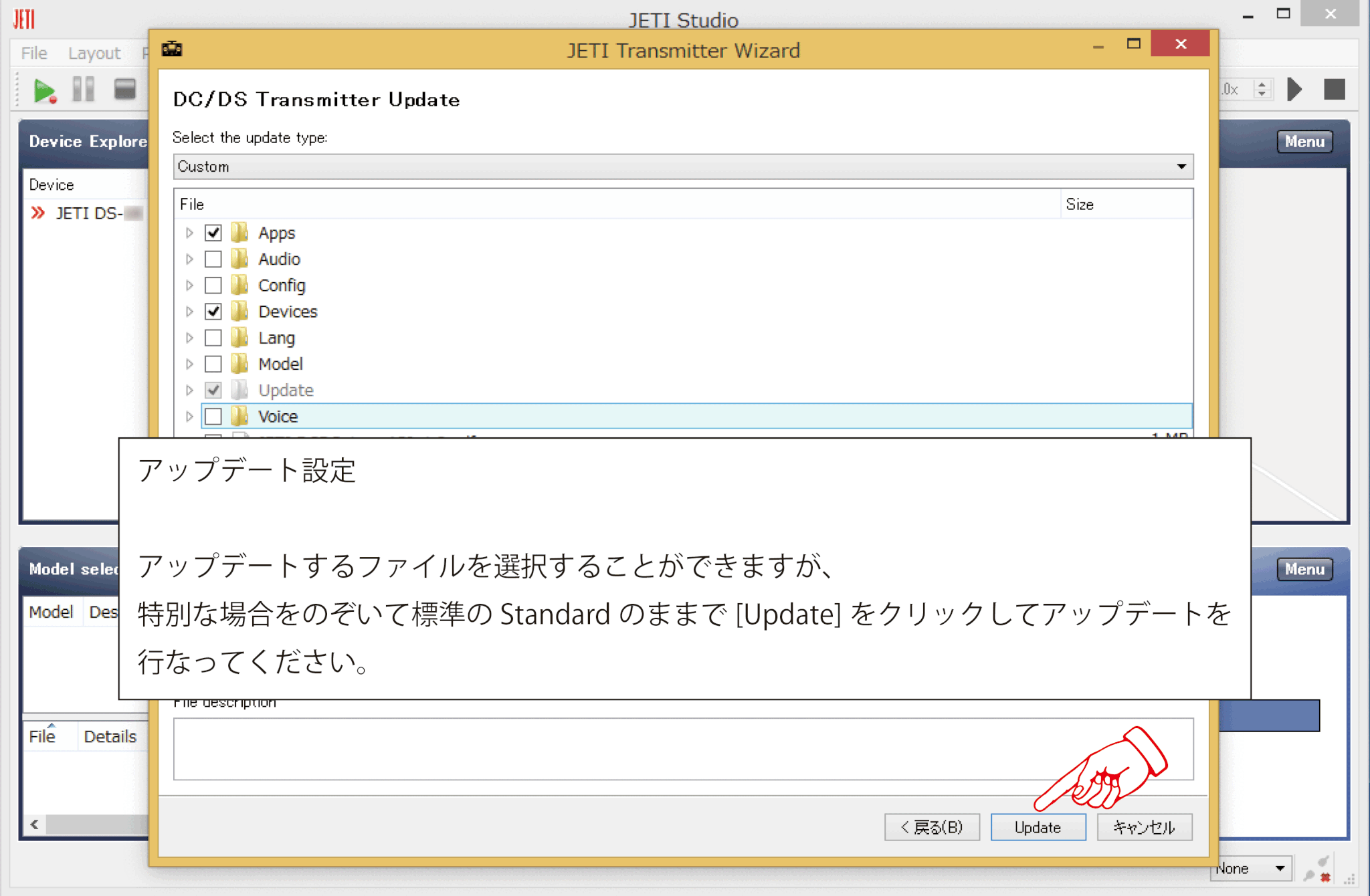The height and width of the screenshot is (896, 1370).
Task: Click the Voice folder icon
Action: click(x=239, y=416)
